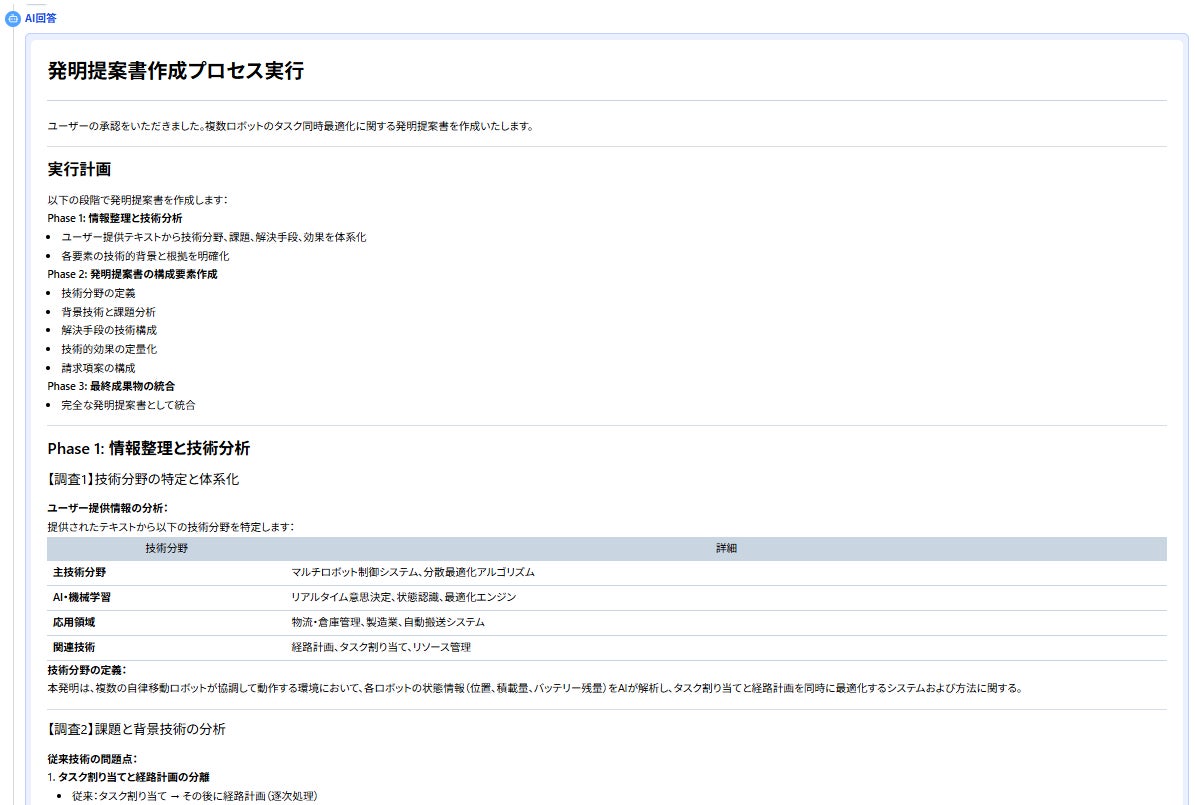This screenshot has height=805, width=1195.
Task: Click the bullet 解決手段の技術構成
Action: [x=109, y=330]
